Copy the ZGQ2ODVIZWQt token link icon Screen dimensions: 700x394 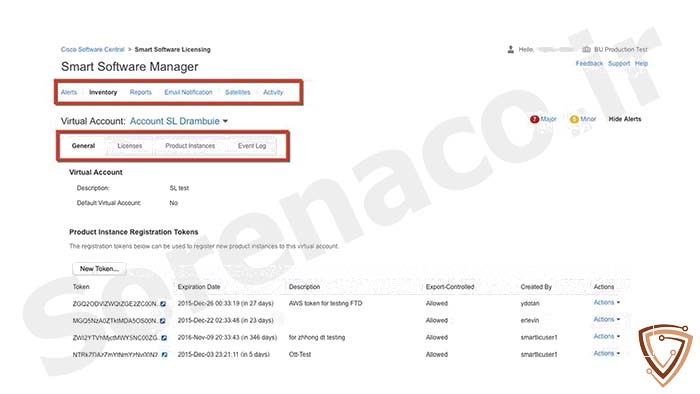pos(163,304)
